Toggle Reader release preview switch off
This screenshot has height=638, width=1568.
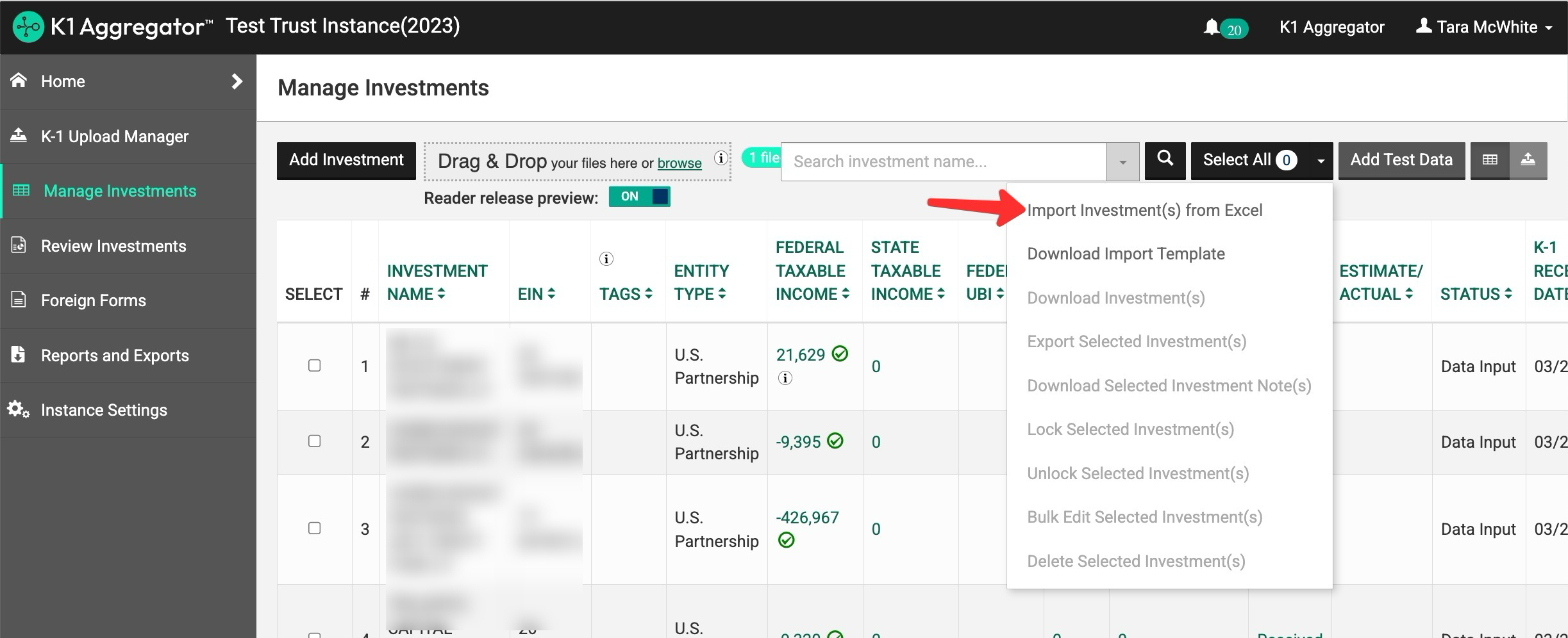coord(639,197)
